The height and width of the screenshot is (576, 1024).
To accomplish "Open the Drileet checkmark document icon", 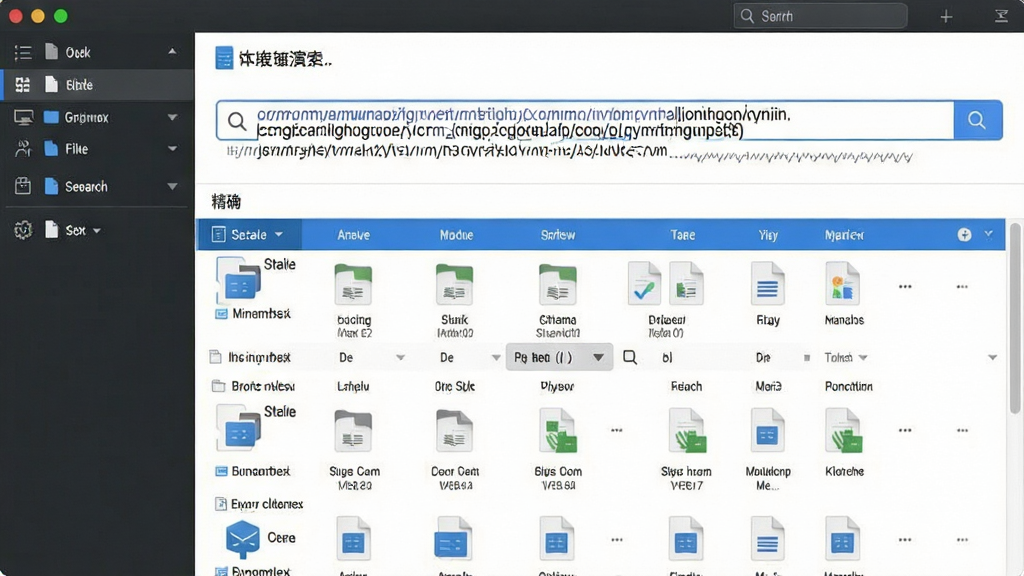I will tap(645, 283).
